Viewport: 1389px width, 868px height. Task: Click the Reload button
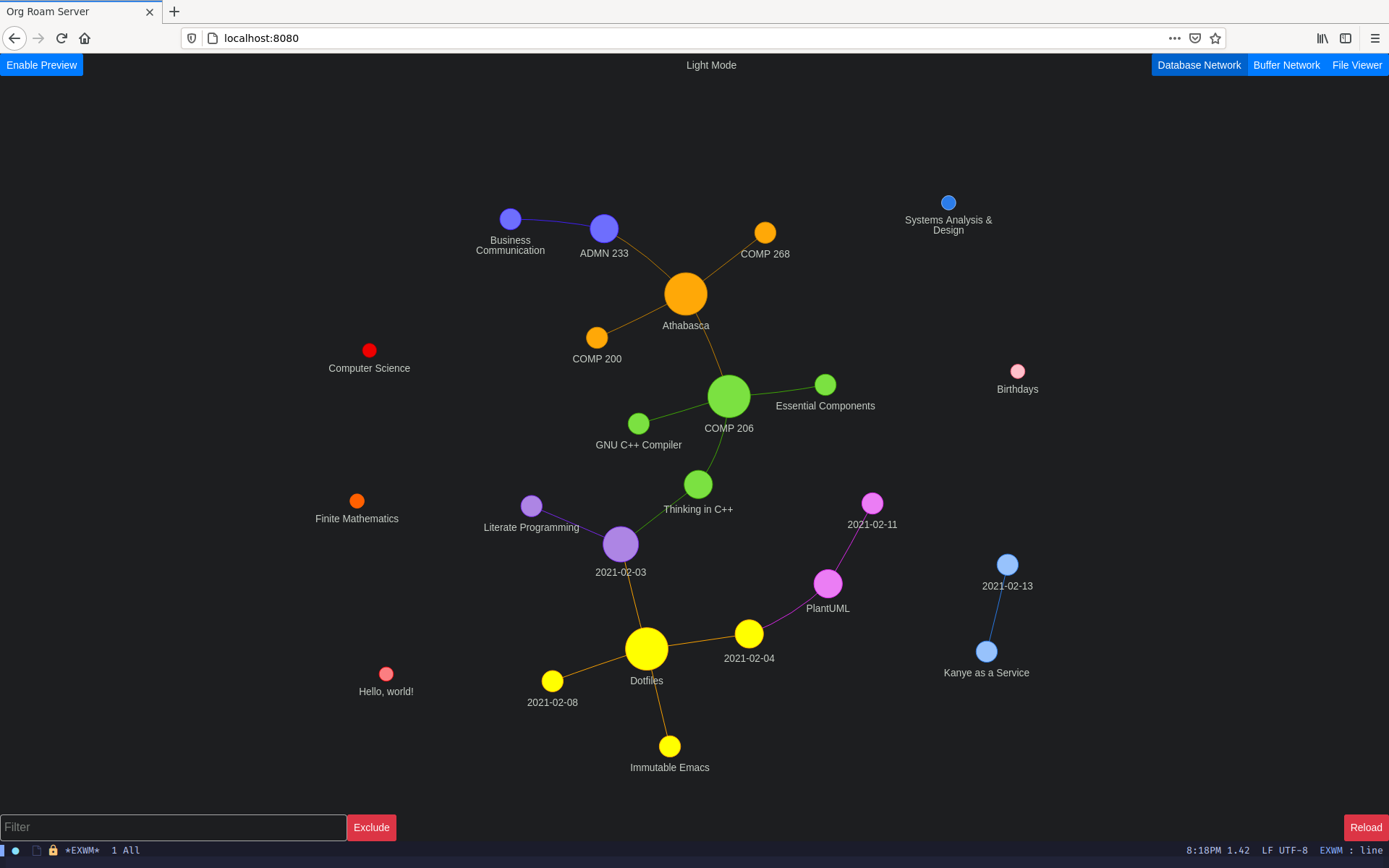point(1366,827)
